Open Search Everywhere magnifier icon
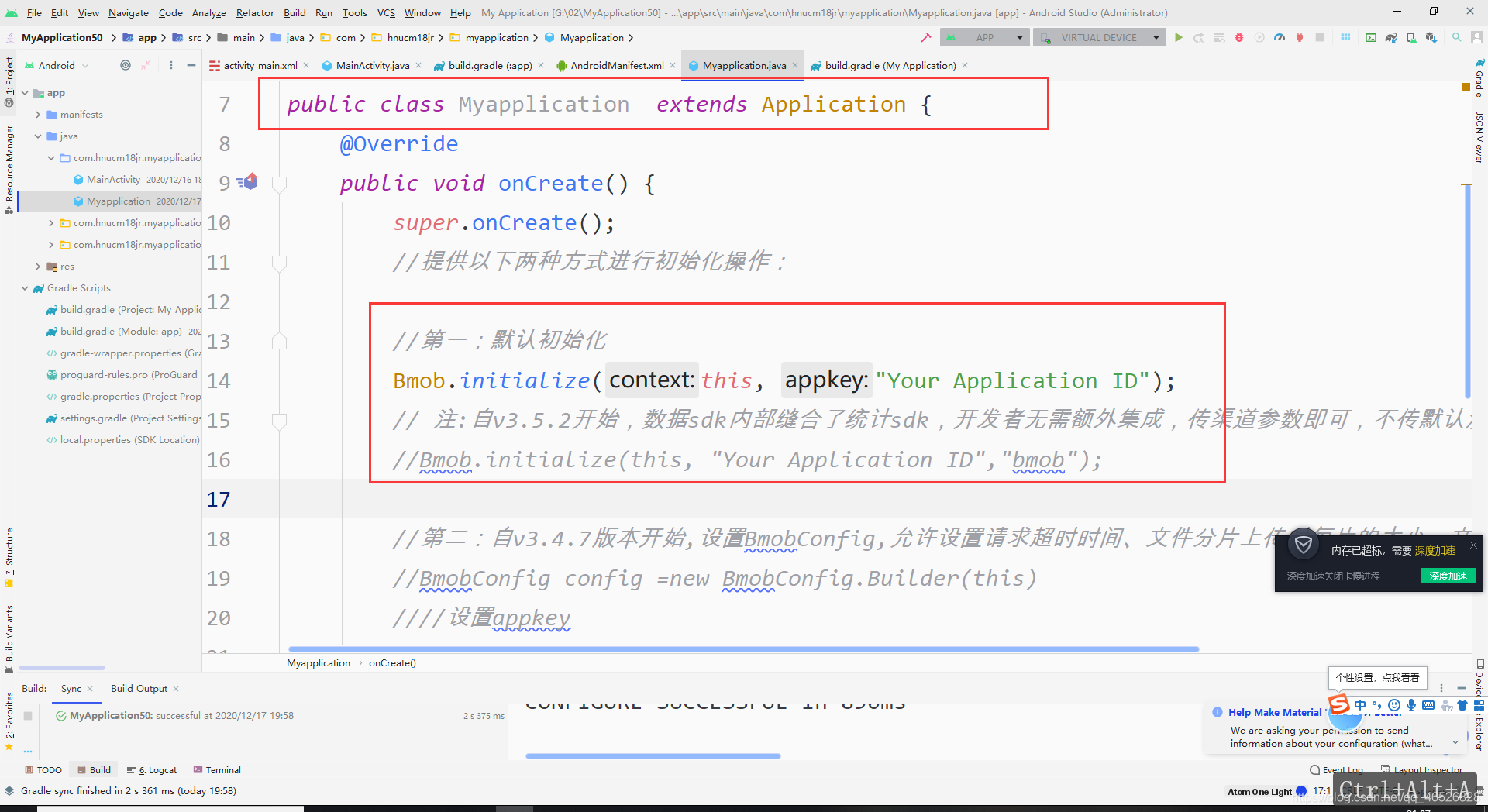Image resolution: width=1488 pixels, height=812 pixels. pyautogui.click(x=1455, y=37)
